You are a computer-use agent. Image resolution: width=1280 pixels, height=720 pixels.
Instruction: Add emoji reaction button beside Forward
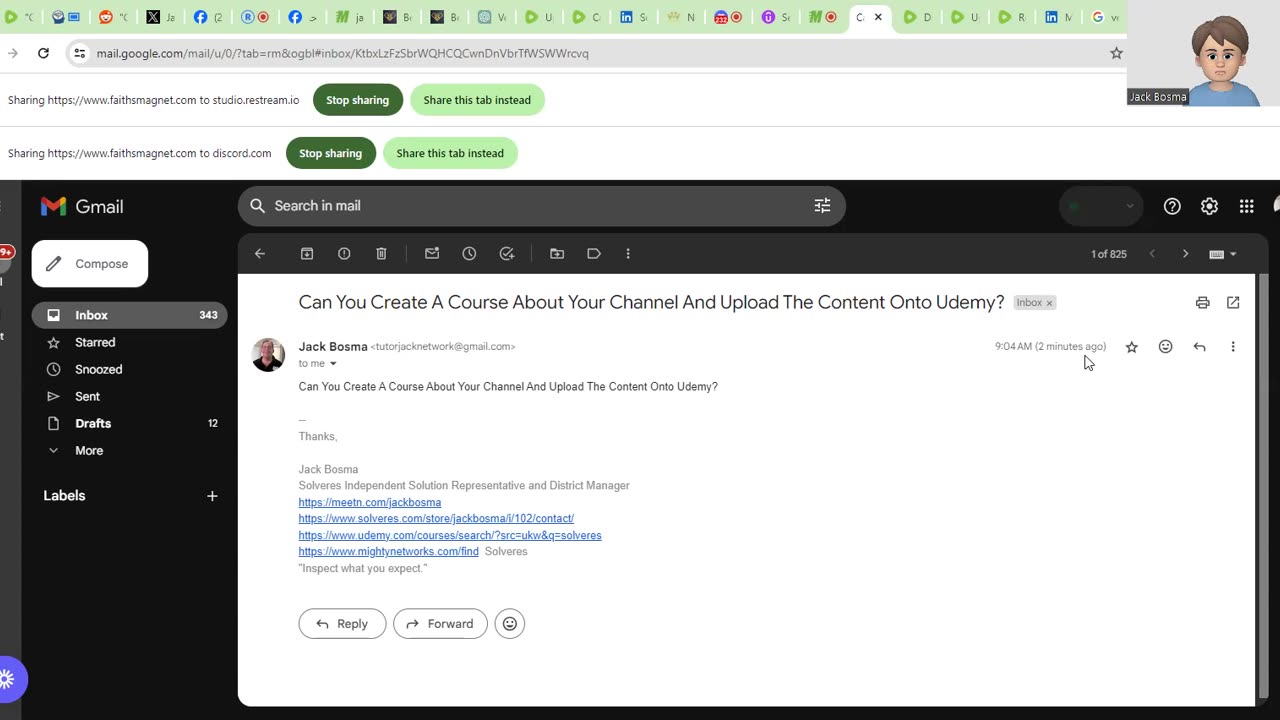point(510,624)
